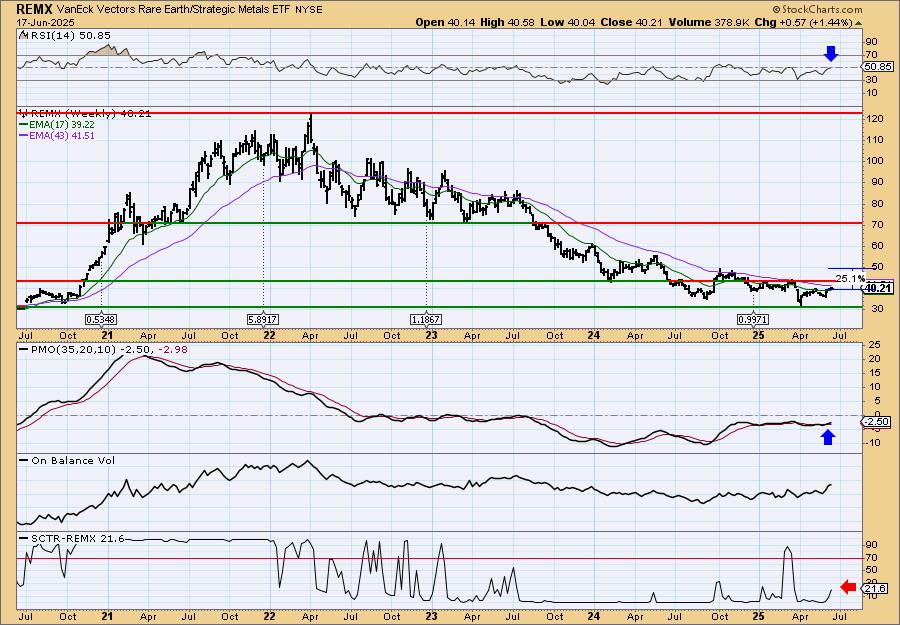The image size is (900, 625).
Task: Click the 1.1867 data label
Action: pos(426,319)
